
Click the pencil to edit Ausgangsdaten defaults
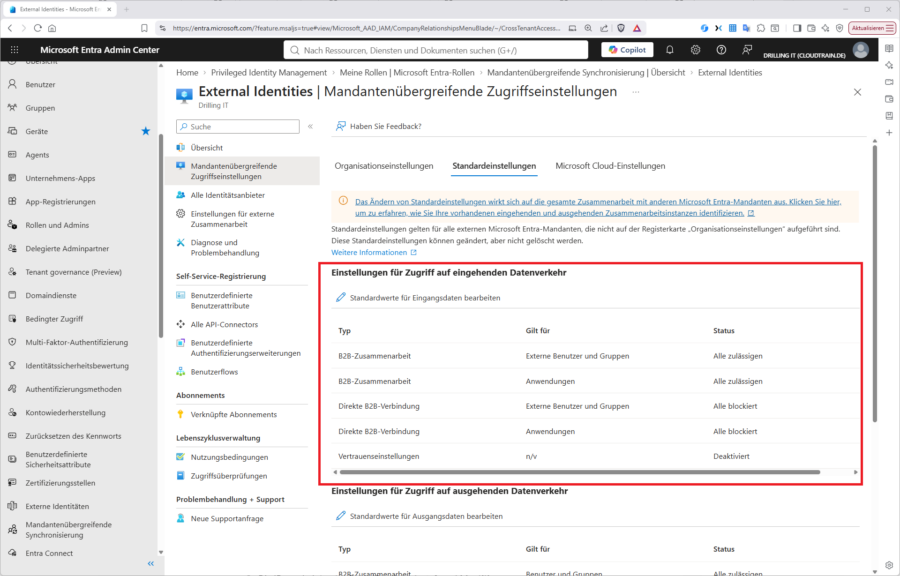[x=340, y=516]
